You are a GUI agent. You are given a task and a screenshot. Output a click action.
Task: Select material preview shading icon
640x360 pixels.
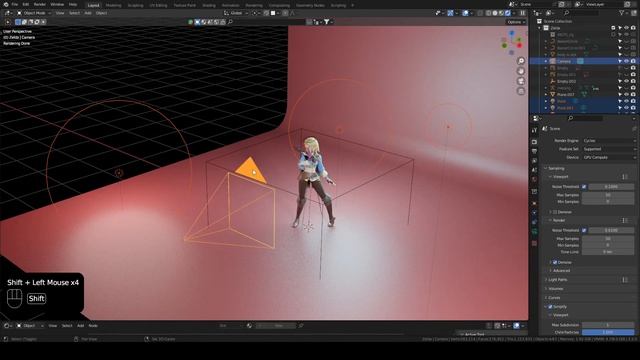(501, 13)
